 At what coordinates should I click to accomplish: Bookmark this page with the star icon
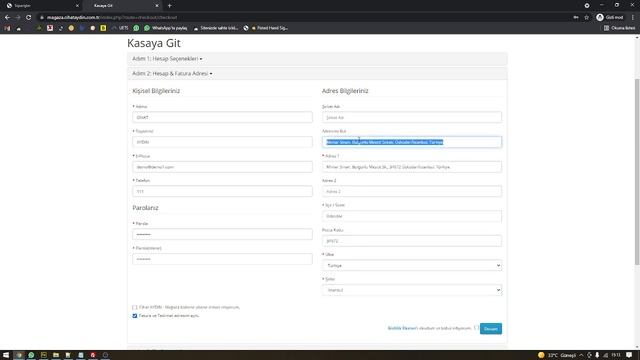[x=587, y=18]
